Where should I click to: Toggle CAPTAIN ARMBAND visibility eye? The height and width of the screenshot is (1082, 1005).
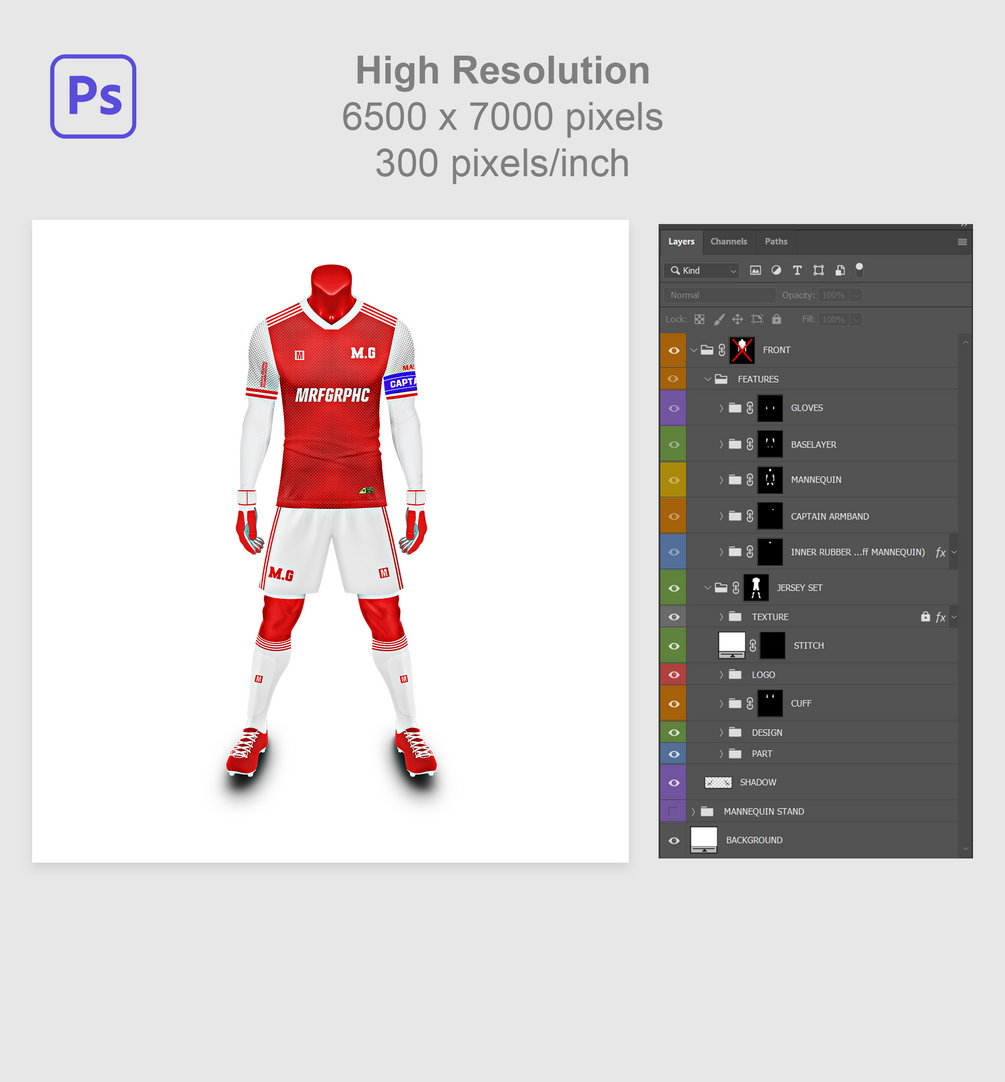pos(674,516)
